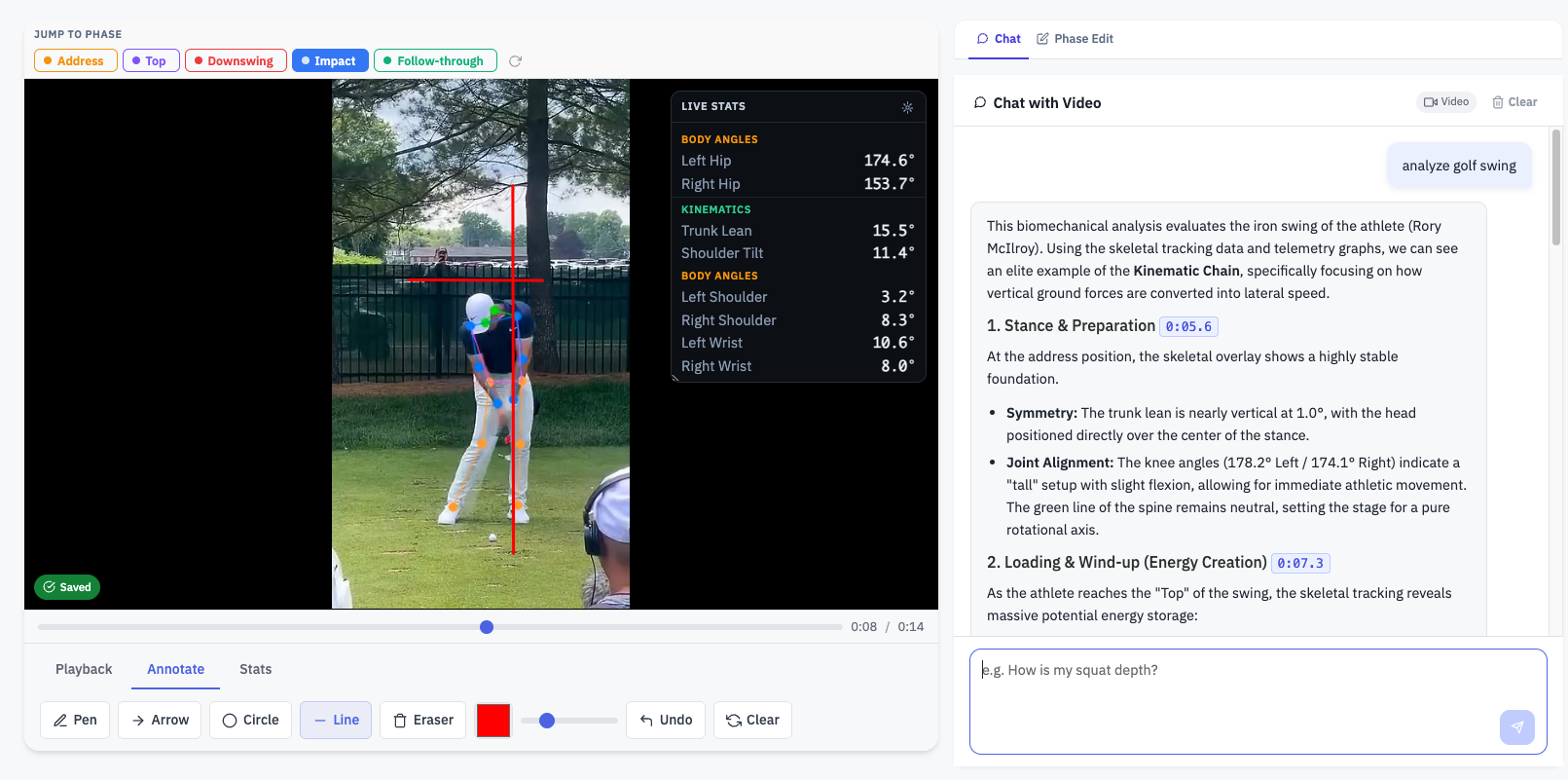Click the KINEMATICS section label
The height and width of the screenshot is (780, 1568).
click(716, 209)
